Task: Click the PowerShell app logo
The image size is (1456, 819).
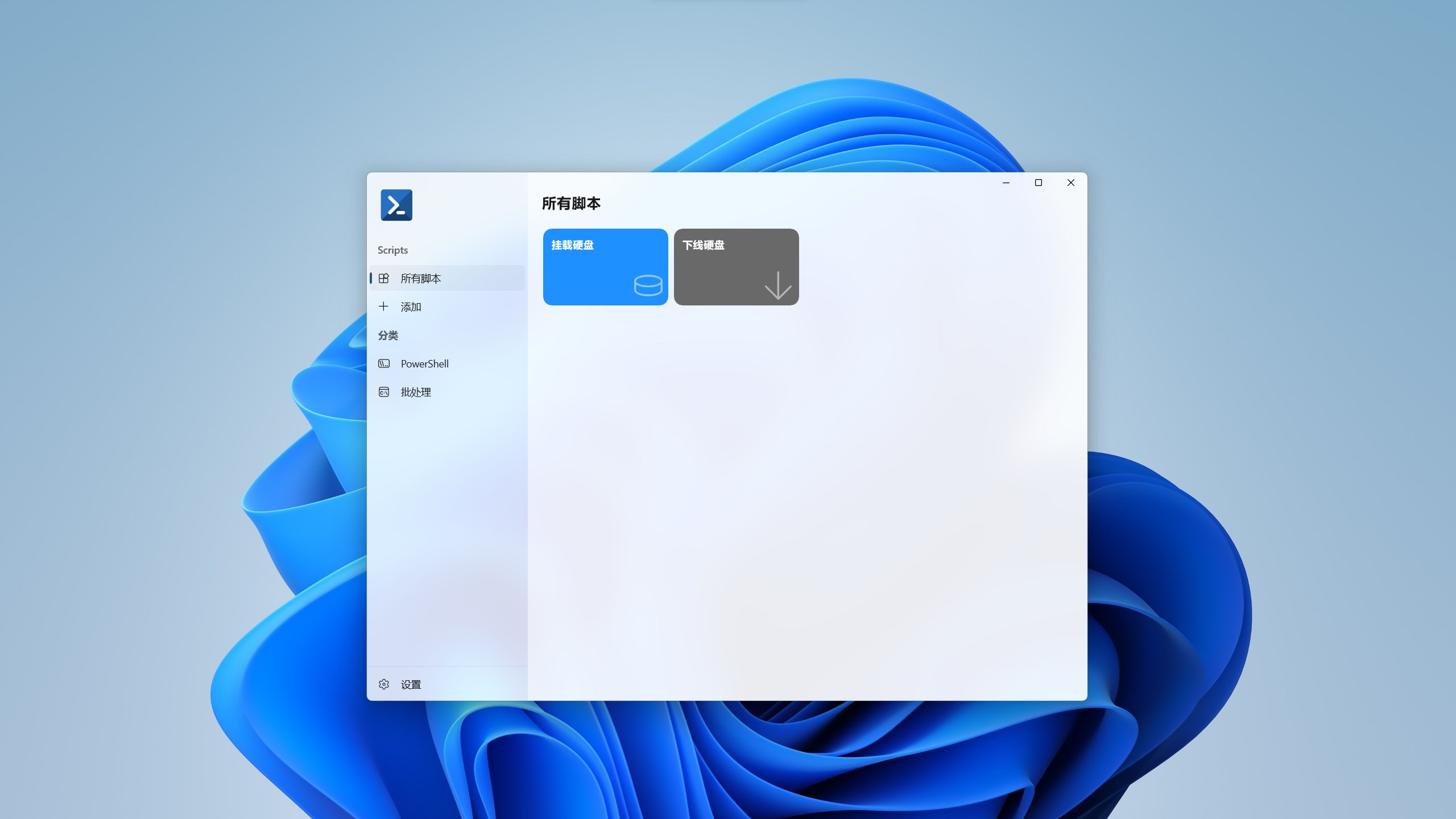Action: point(396,205)
